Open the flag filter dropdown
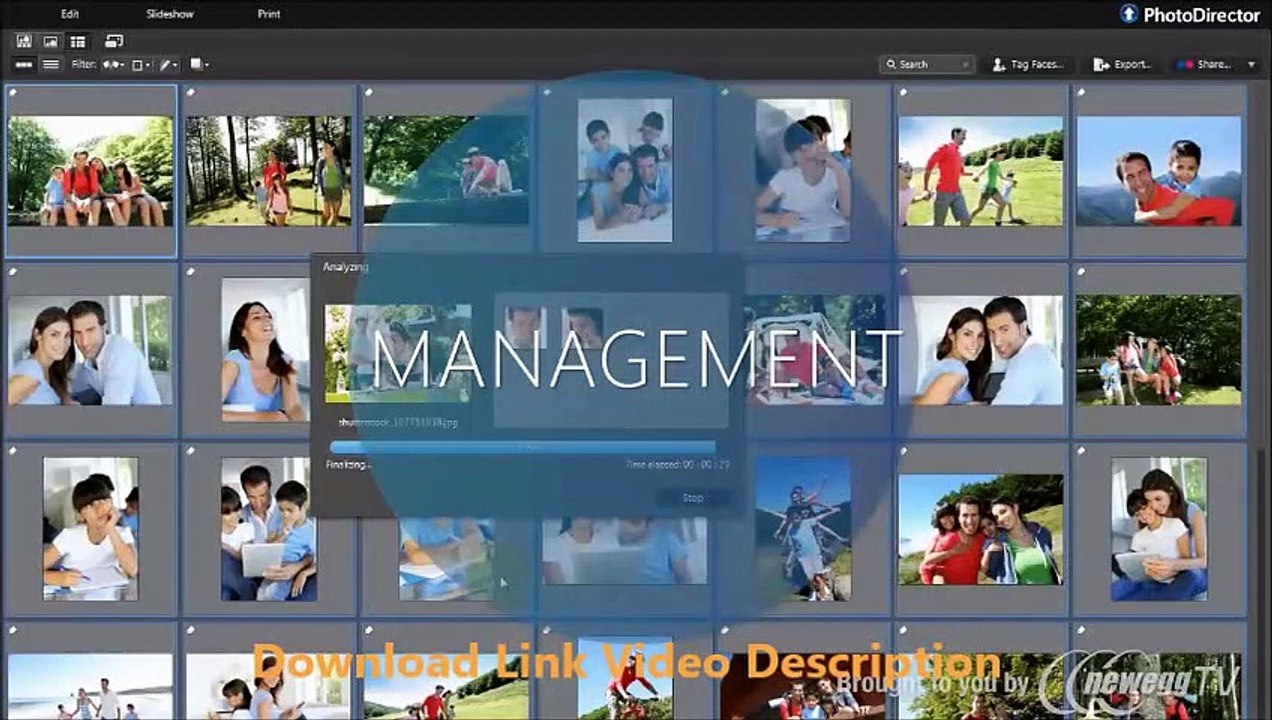Screen dimensions: 1272x720 (x=113, y=64)
